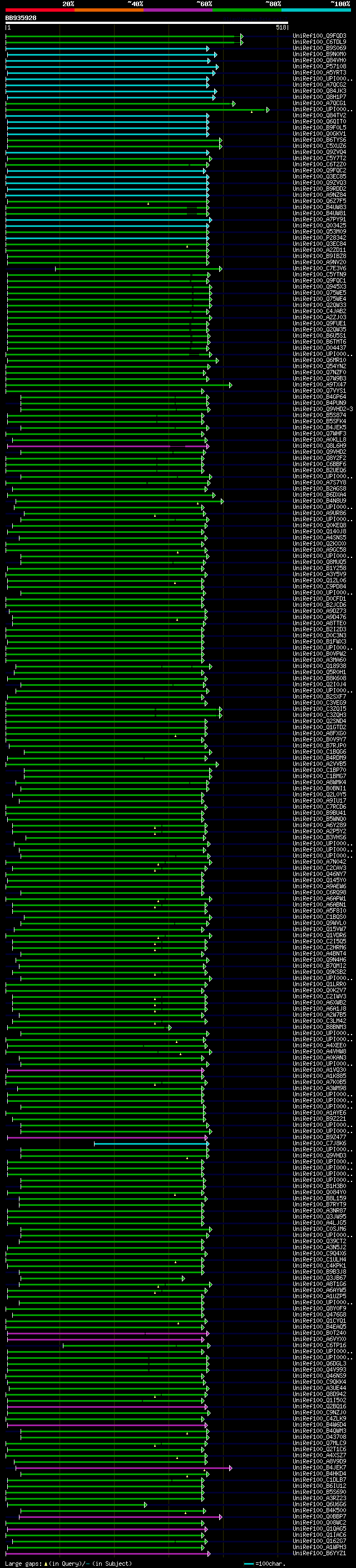Screen dimensions: 356x1568
Task: Click the UniRef100_Q2BQ16 label
Action: (319, 1407)
